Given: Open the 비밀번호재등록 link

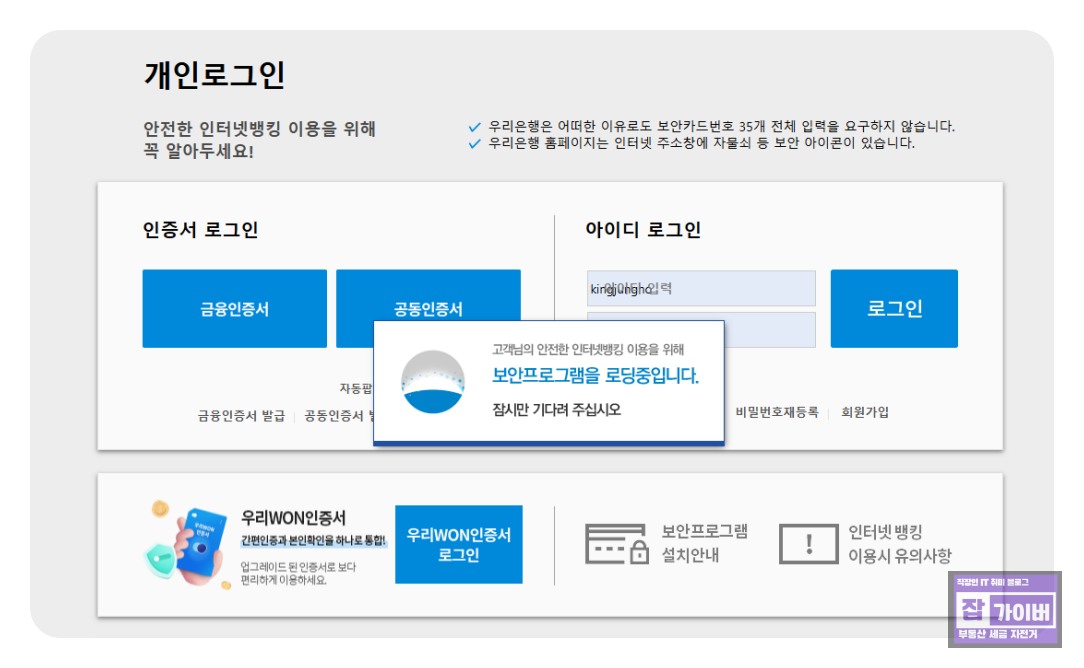Looking at the screenshot, I should tap(777, 412).
